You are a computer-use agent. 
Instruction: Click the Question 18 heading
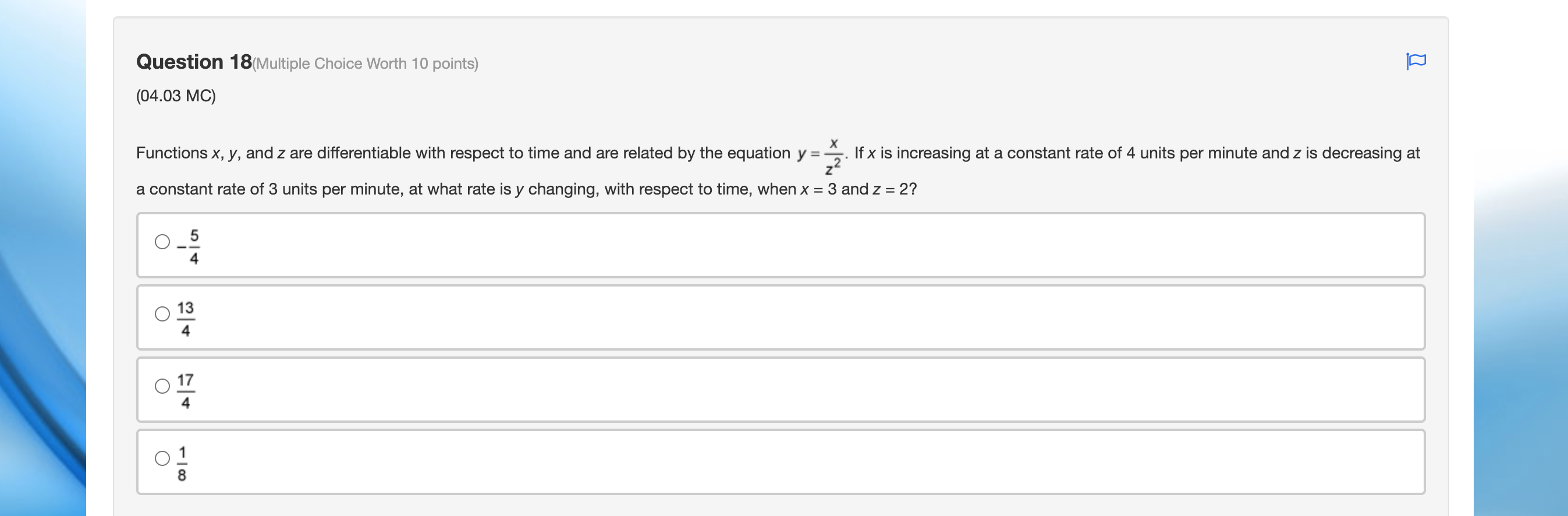pyautogui.click(x=194, y=61)
